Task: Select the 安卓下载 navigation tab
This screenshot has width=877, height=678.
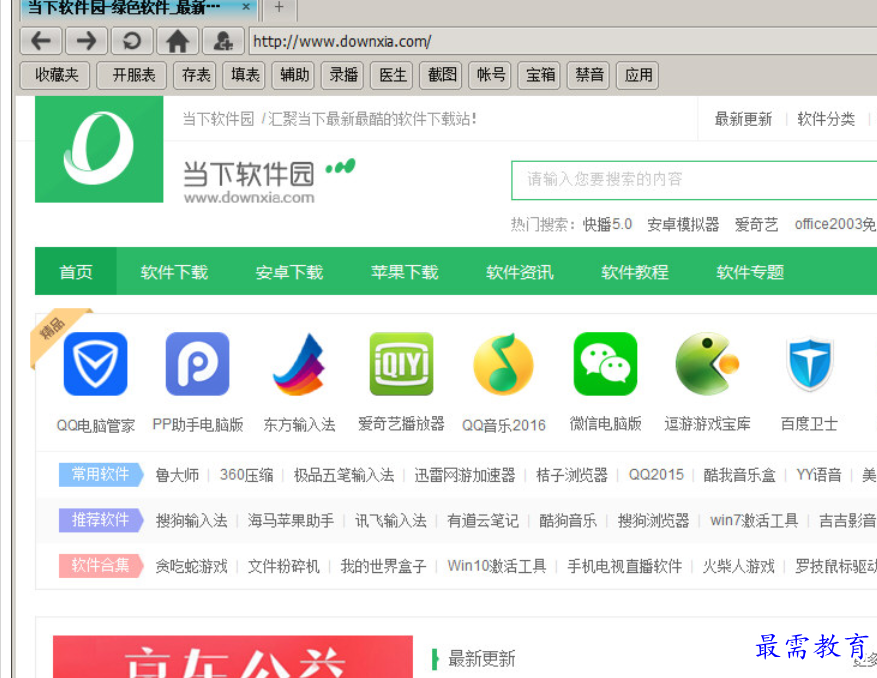Action: point(290,272)
